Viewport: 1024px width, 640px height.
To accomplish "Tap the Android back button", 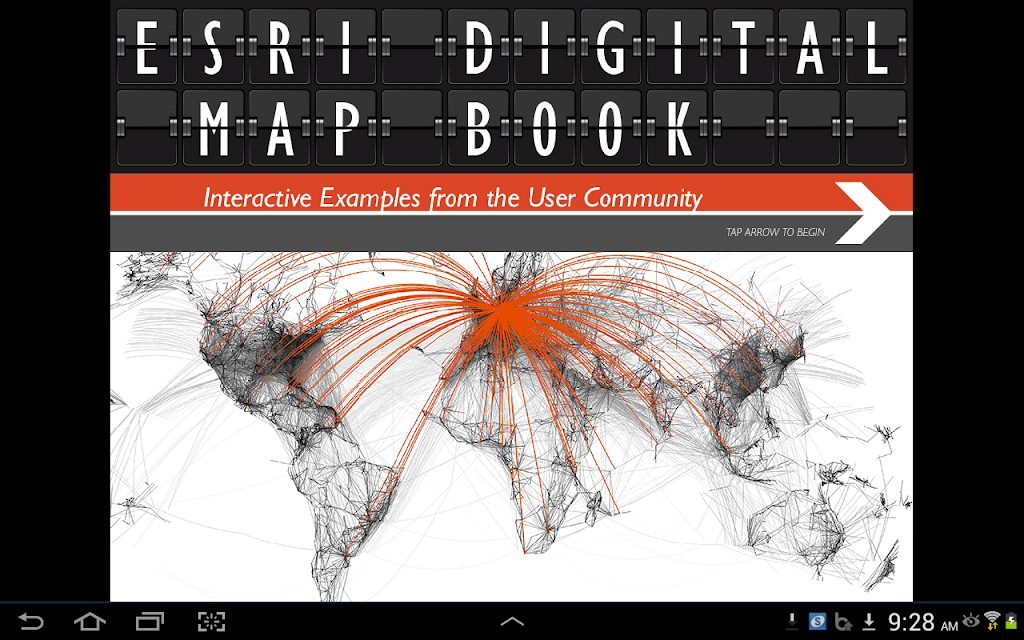I will (x=30, y=621).
